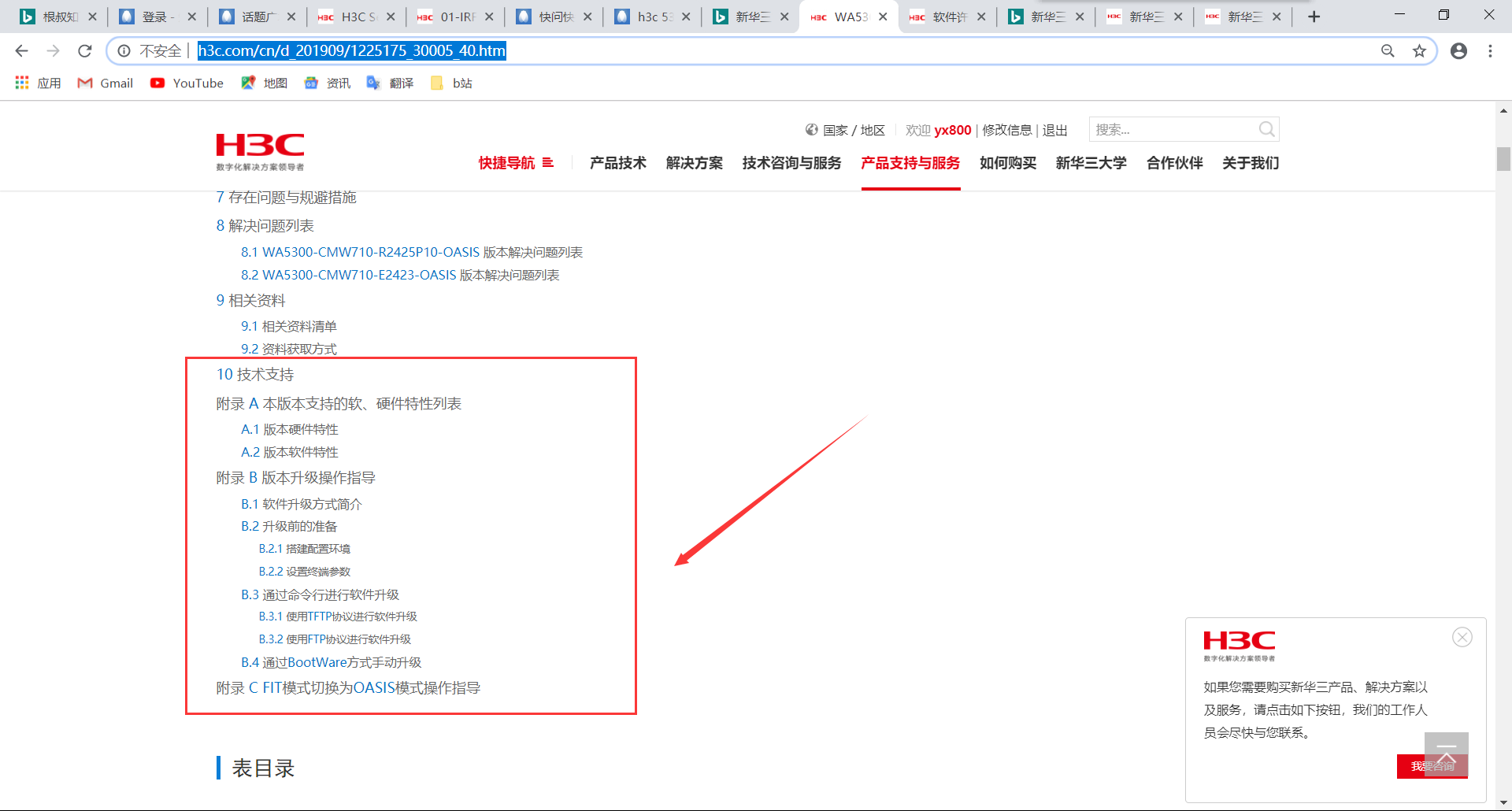This screenshot has height=811, width=1512.
Task: Open the 10 技术支持 link
Action: pos(254,375)
